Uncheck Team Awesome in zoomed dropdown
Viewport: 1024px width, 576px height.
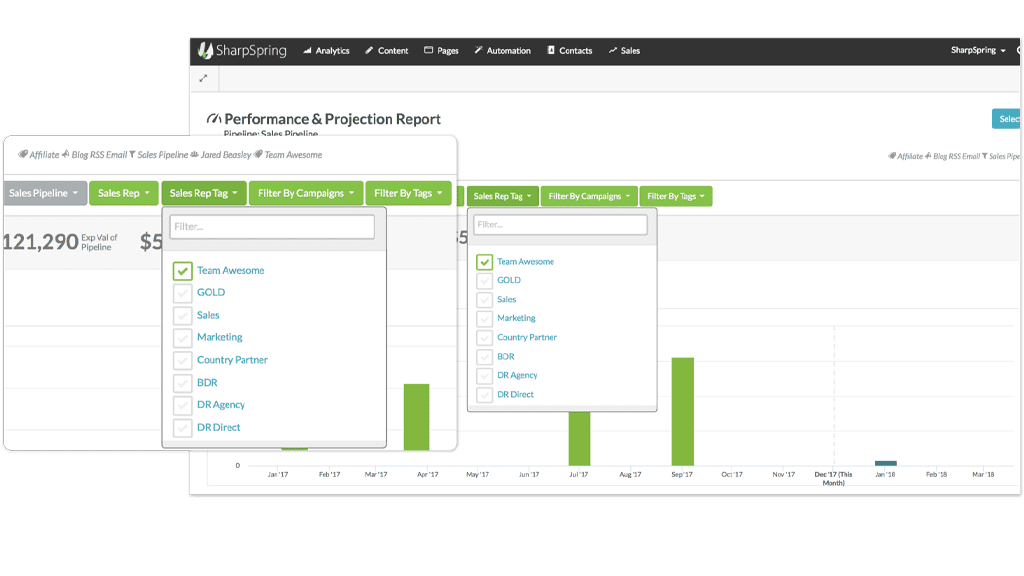click(183, 270)
